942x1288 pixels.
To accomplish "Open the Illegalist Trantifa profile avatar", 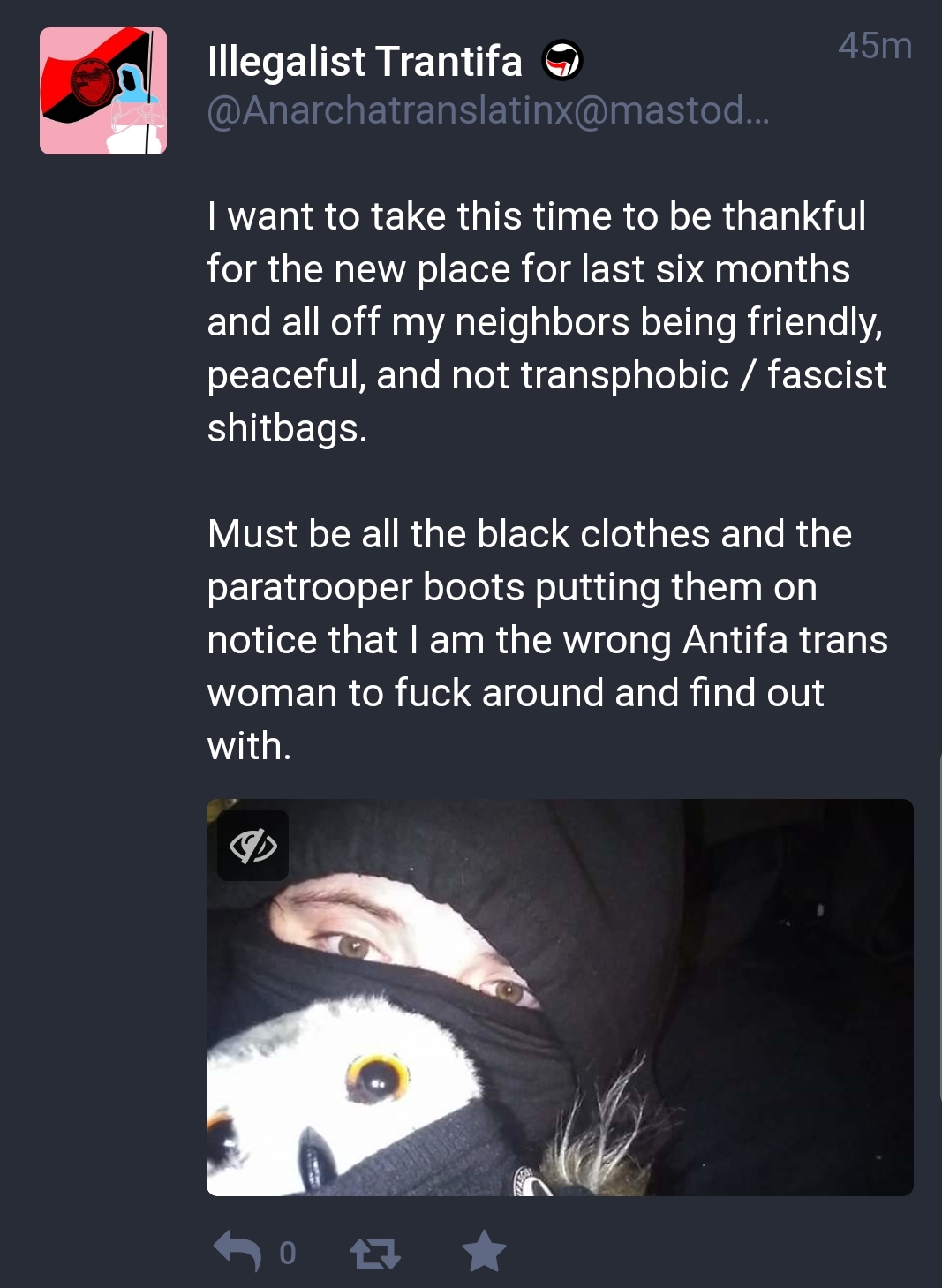I will point(103,91).
